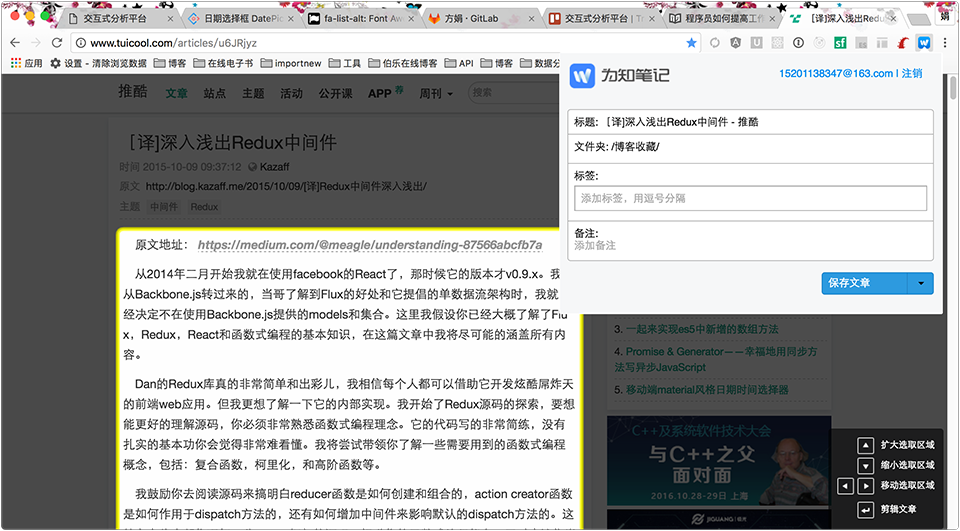This screenshot has width=960, height=531.
Task: Click the green sf extension icon
Action: 840,43
